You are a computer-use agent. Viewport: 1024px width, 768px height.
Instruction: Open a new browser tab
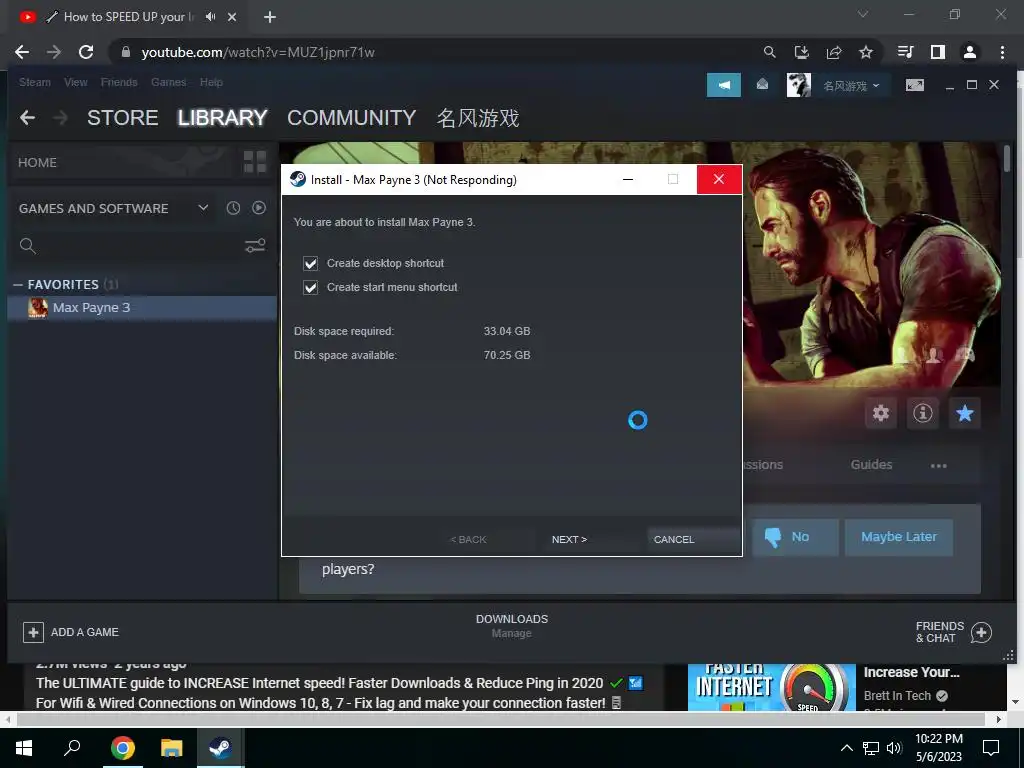270,17
